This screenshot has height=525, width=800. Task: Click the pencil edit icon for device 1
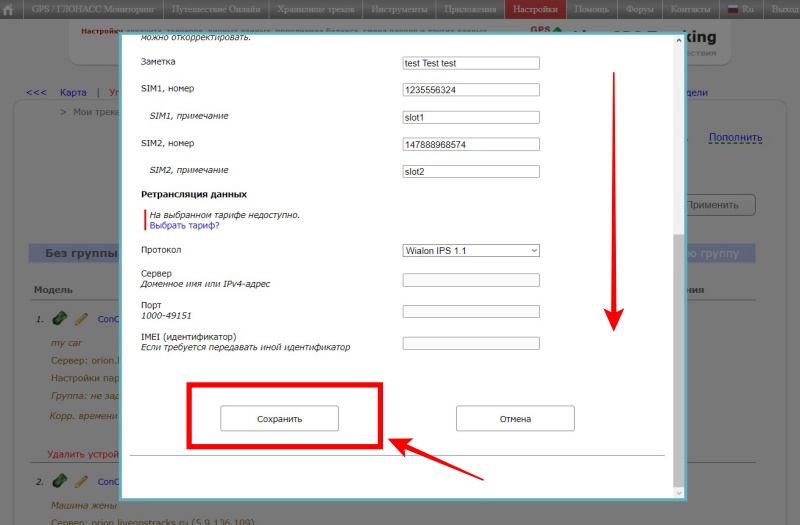pyautogui.click(x=82, y=319)
